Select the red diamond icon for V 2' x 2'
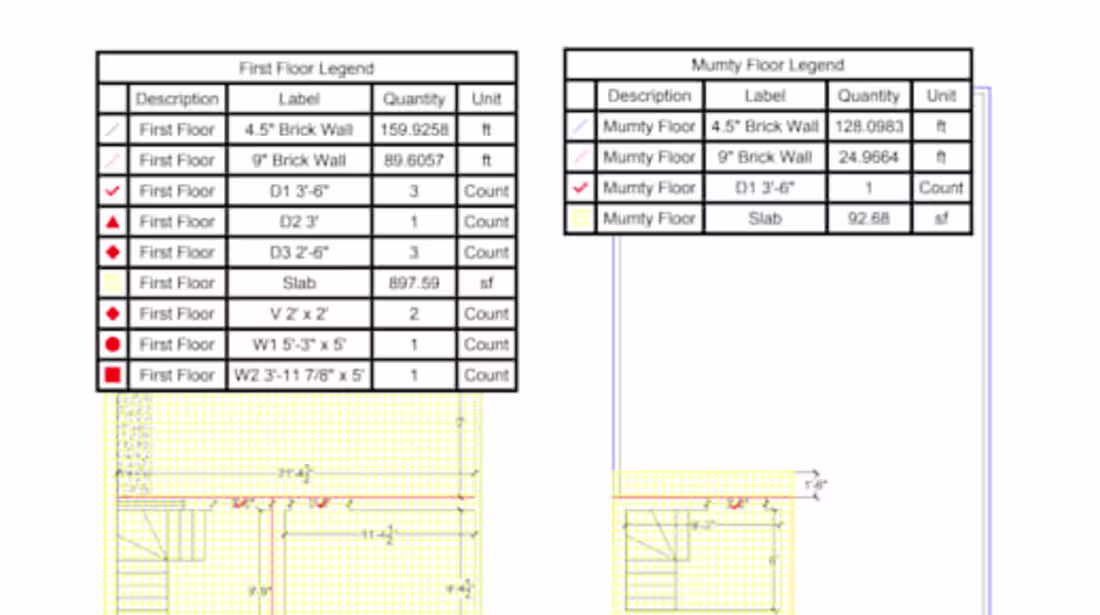The image size is (1100, 615). 113,313
